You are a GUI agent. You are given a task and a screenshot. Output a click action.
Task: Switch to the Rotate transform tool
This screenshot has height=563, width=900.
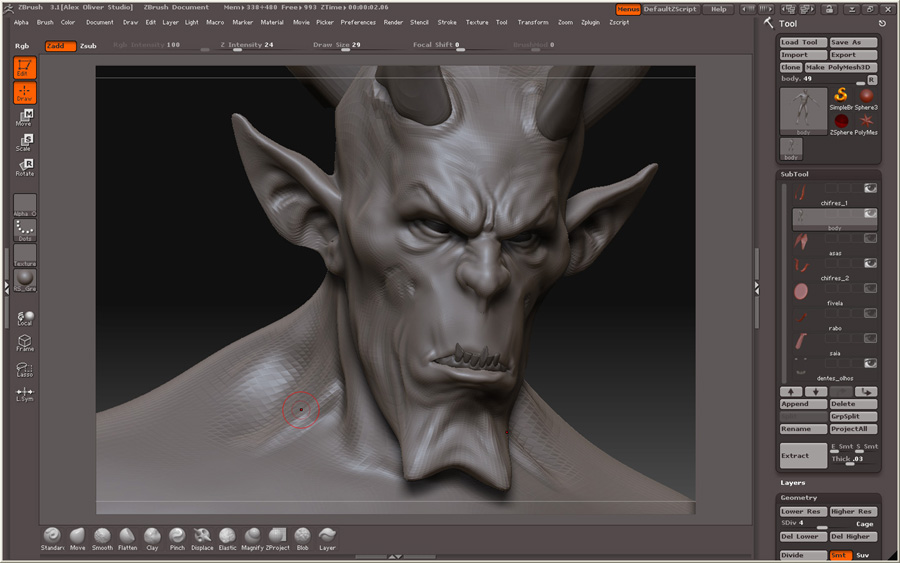tap(25, 168)
